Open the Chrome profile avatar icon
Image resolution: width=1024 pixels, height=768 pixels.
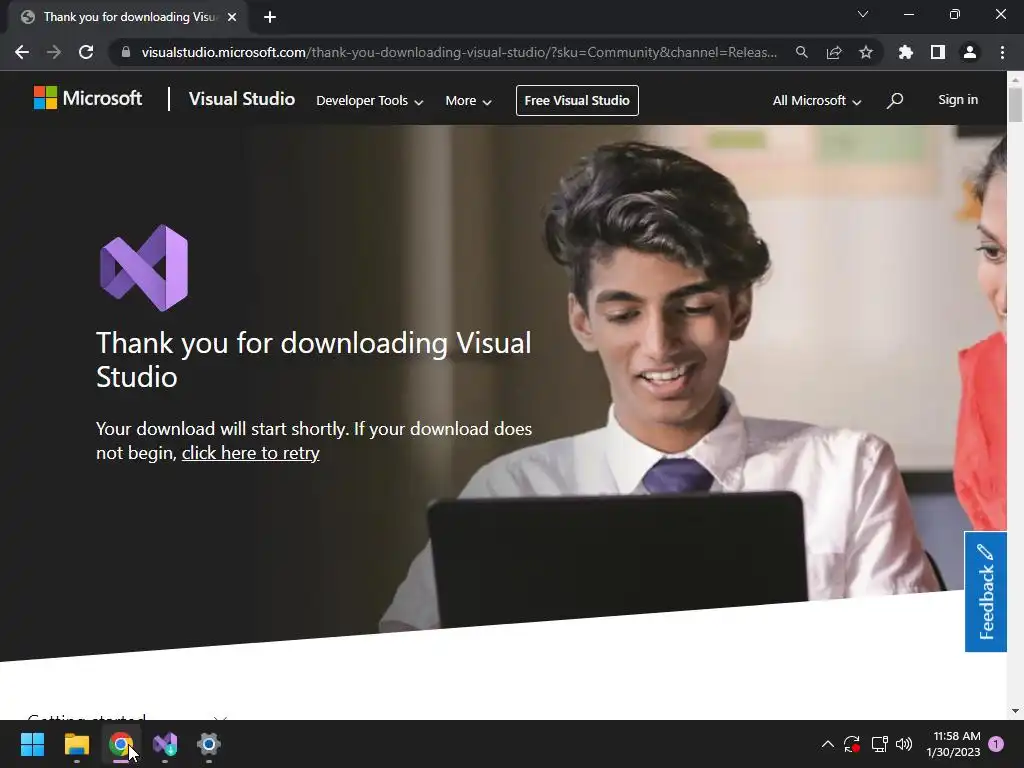tap(970, 52)
